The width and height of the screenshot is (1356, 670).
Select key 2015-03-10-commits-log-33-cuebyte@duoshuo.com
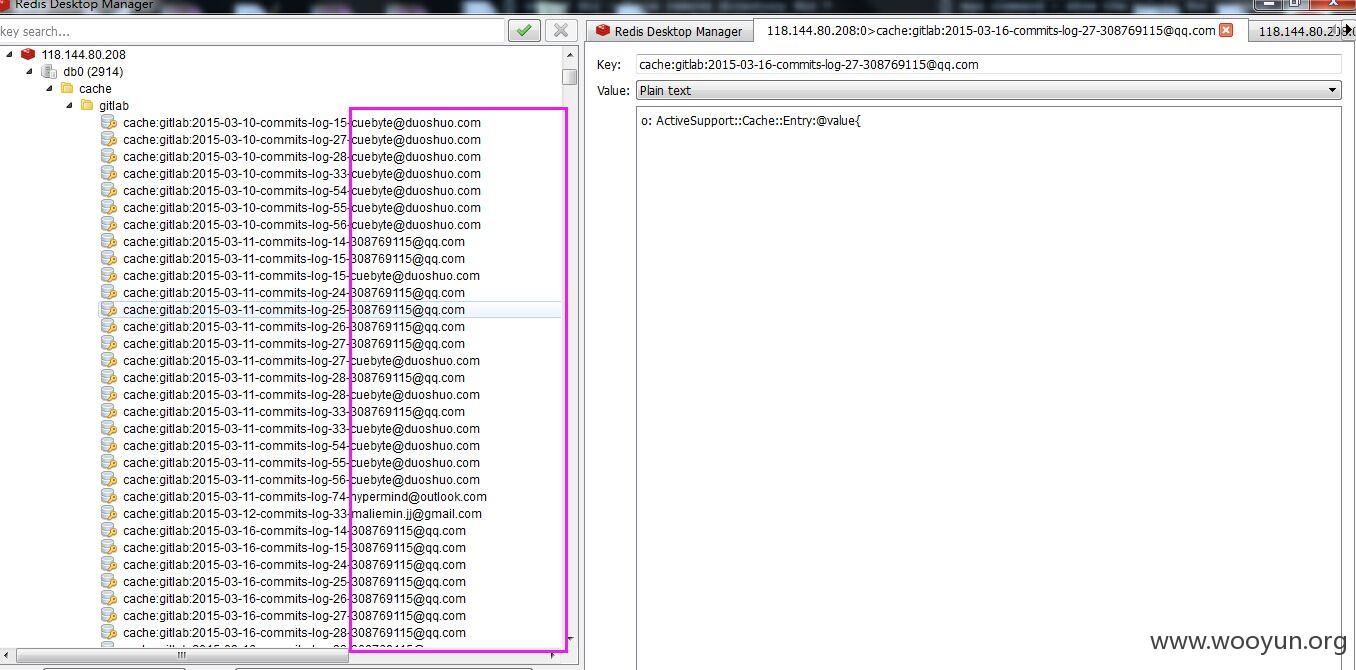pyautogui.click(x=302, y=173)
